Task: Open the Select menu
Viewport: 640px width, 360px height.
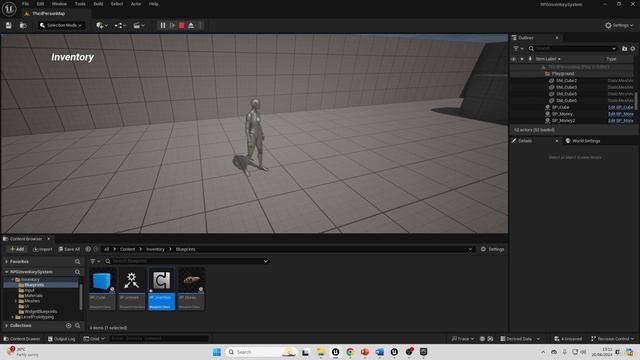Action: (117, 4)
